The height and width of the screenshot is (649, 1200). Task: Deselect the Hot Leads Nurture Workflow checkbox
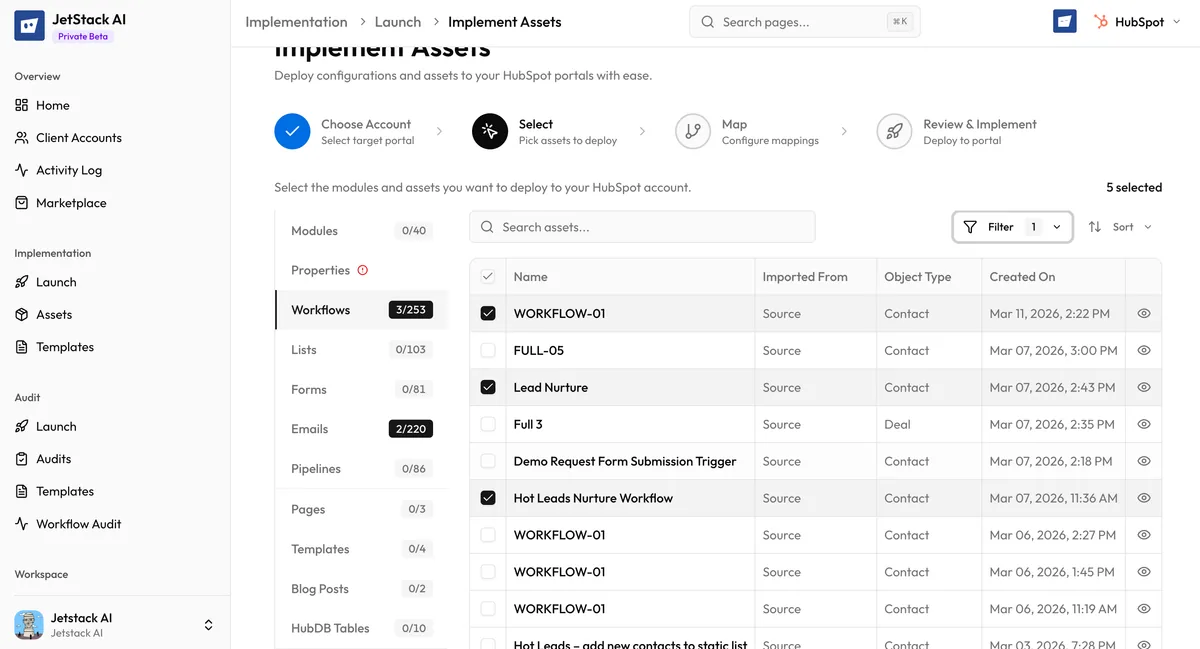[x=487, y=498]
